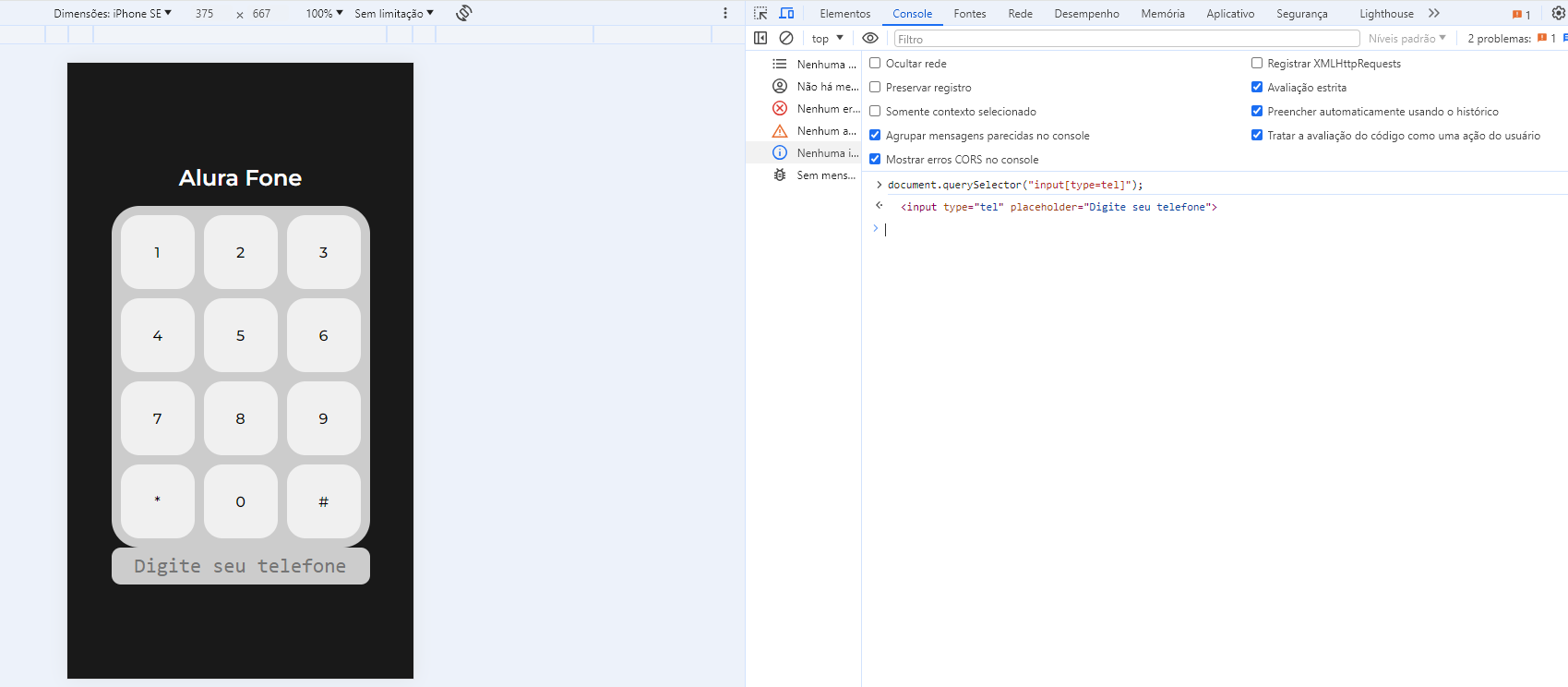
Task: Switch to the Desempenho tab
Action: coord(1086,13)
